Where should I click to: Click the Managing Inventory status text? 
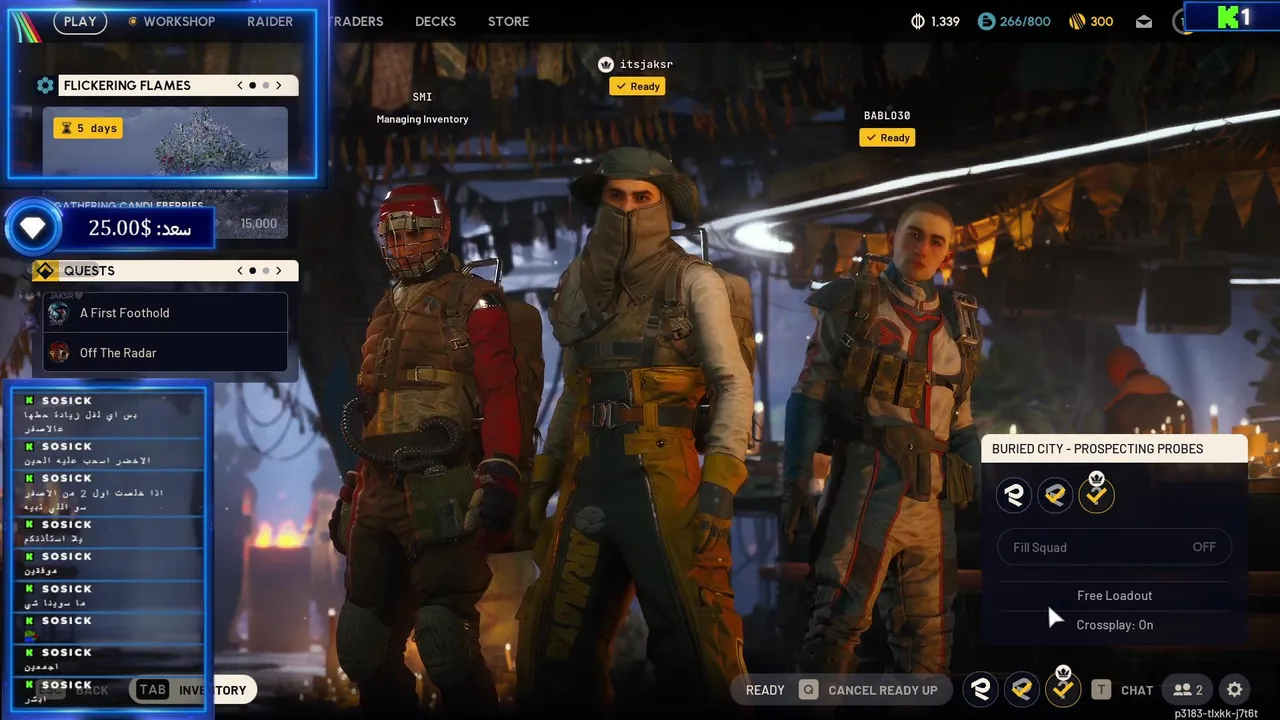click(x=422, y=119)
